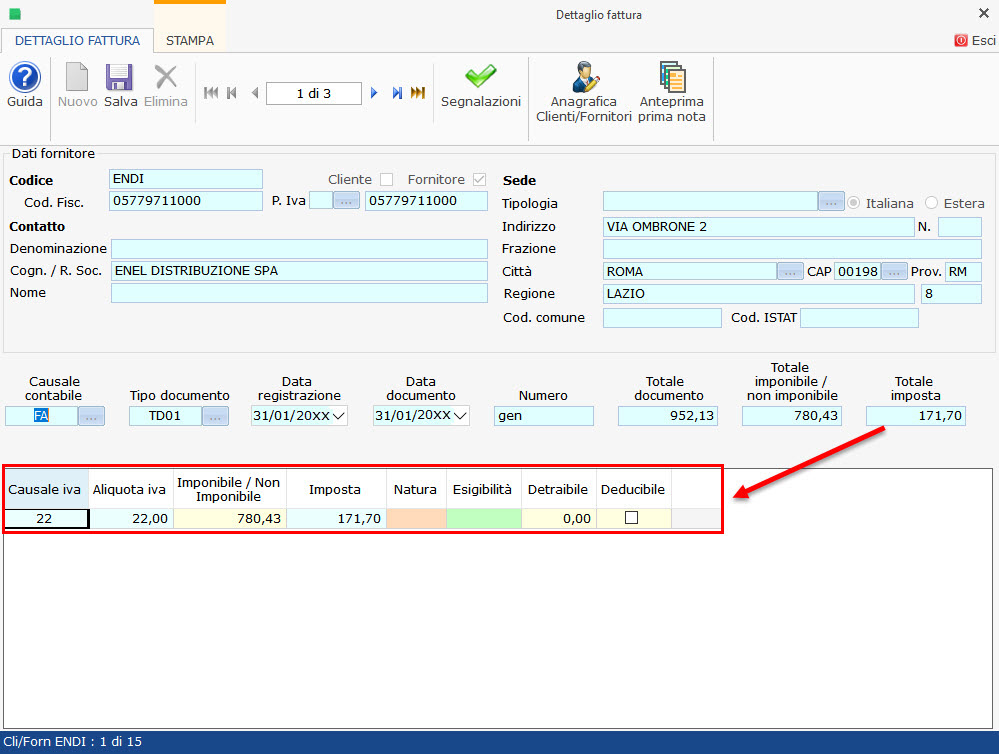Open the Guida help icon
999x754 pixels.
pos(25,78)
